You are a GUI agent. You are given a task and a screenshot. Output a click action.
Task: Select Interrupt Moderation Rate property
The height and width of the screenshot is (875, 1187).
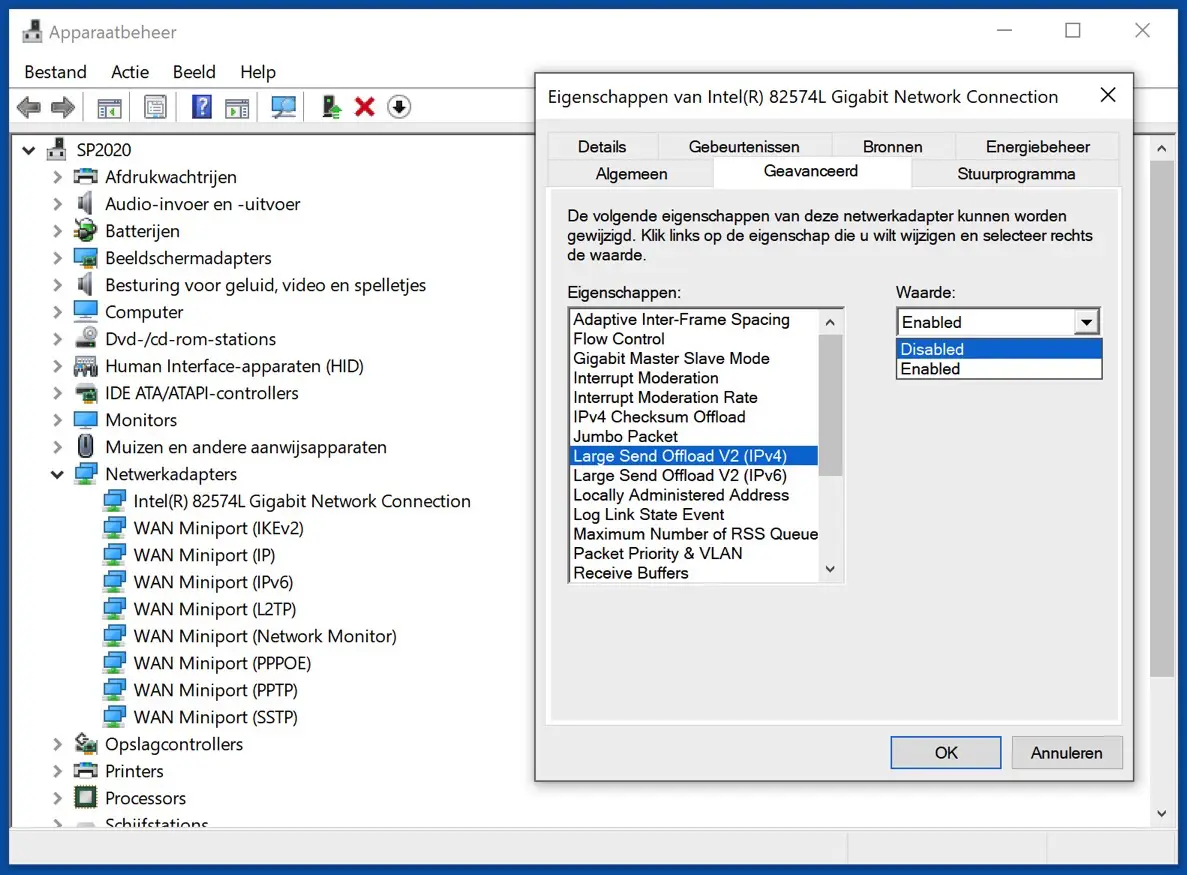(x=693, y=397)
